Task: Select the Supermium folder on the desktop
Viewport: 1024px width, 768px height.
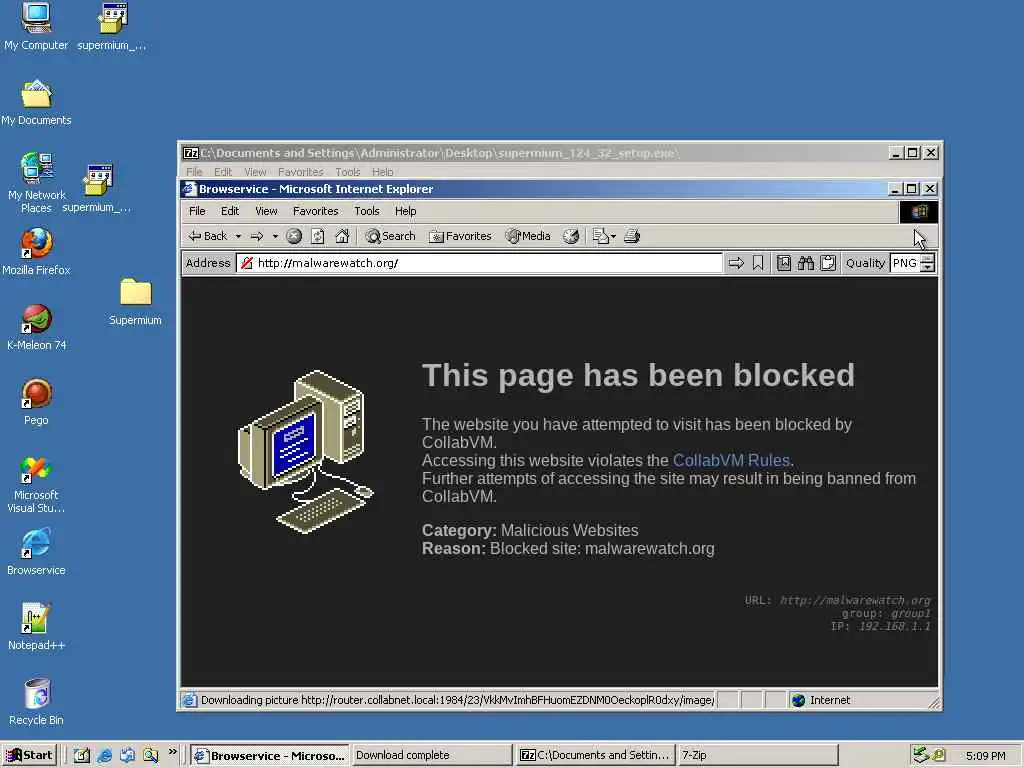Action: click(135, 302)
